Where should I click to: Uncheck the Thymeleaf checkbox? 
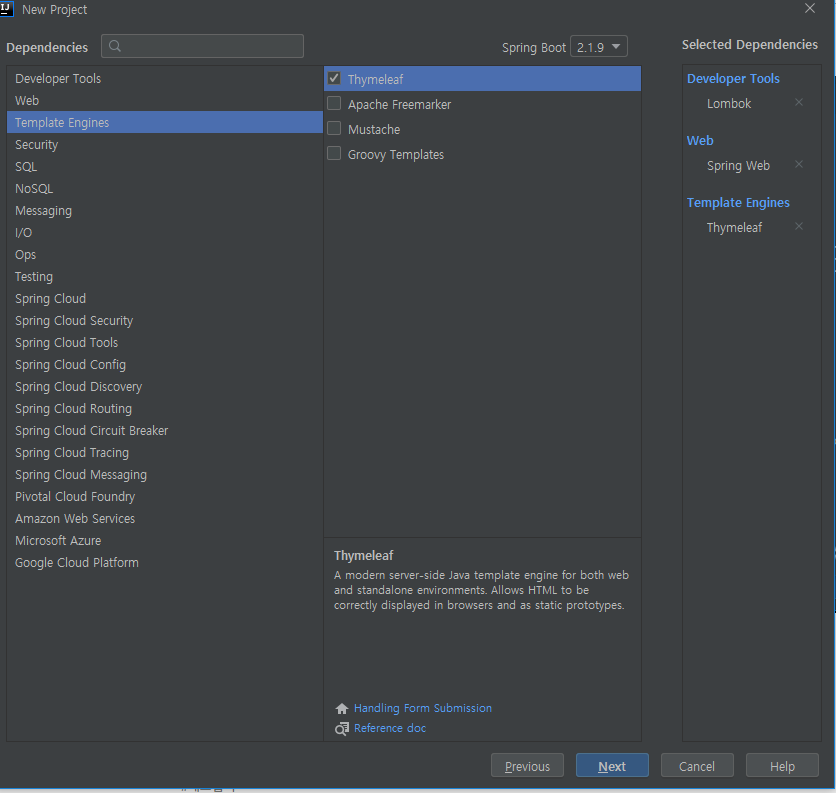click(x=334, y=78)
